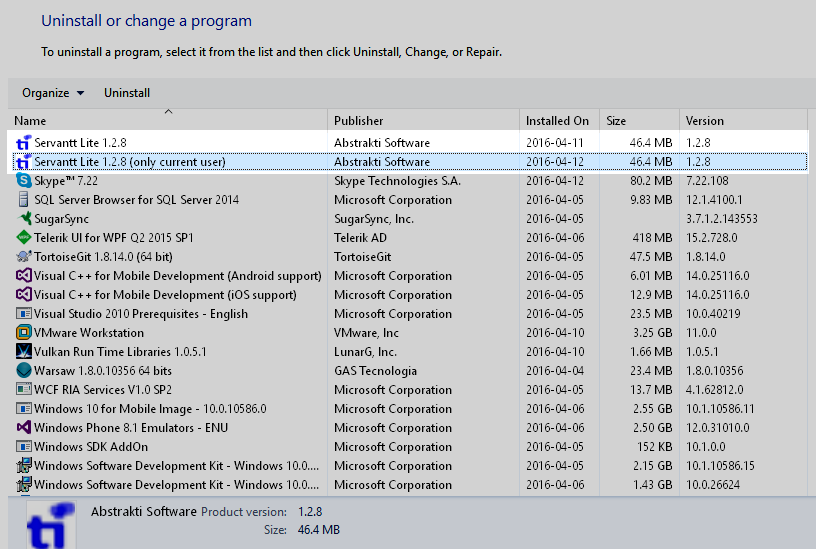Click the SugarSync, Inc. publisher cell
This screenshot has width=816, height=549.
pos(374,219)
